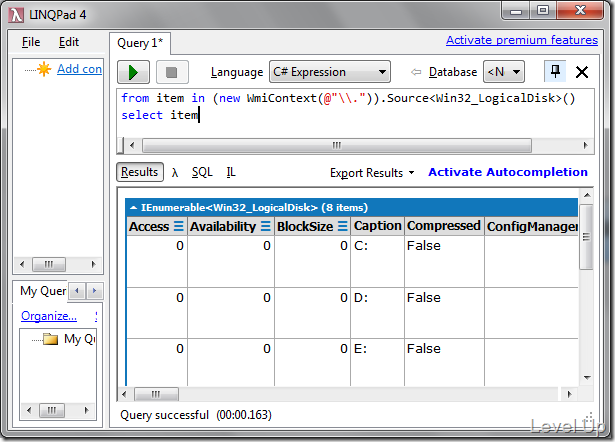The height and width of the screenshot is (442, 615).
Task: Switch to the IL tab
Action: tap(231, 173)
